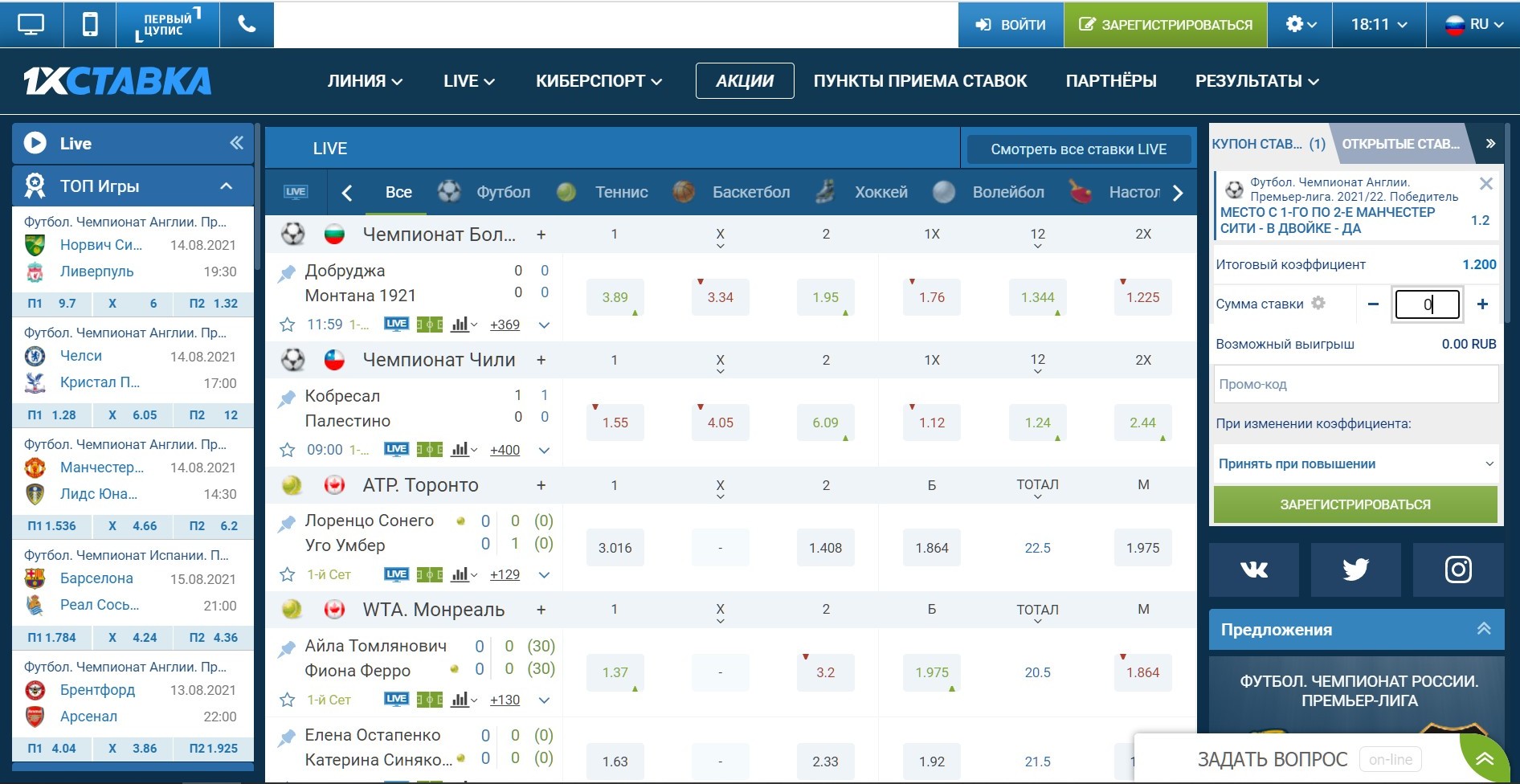Focus the Сумма ставки input field

pyautogui.click(x=1427, y=304)
